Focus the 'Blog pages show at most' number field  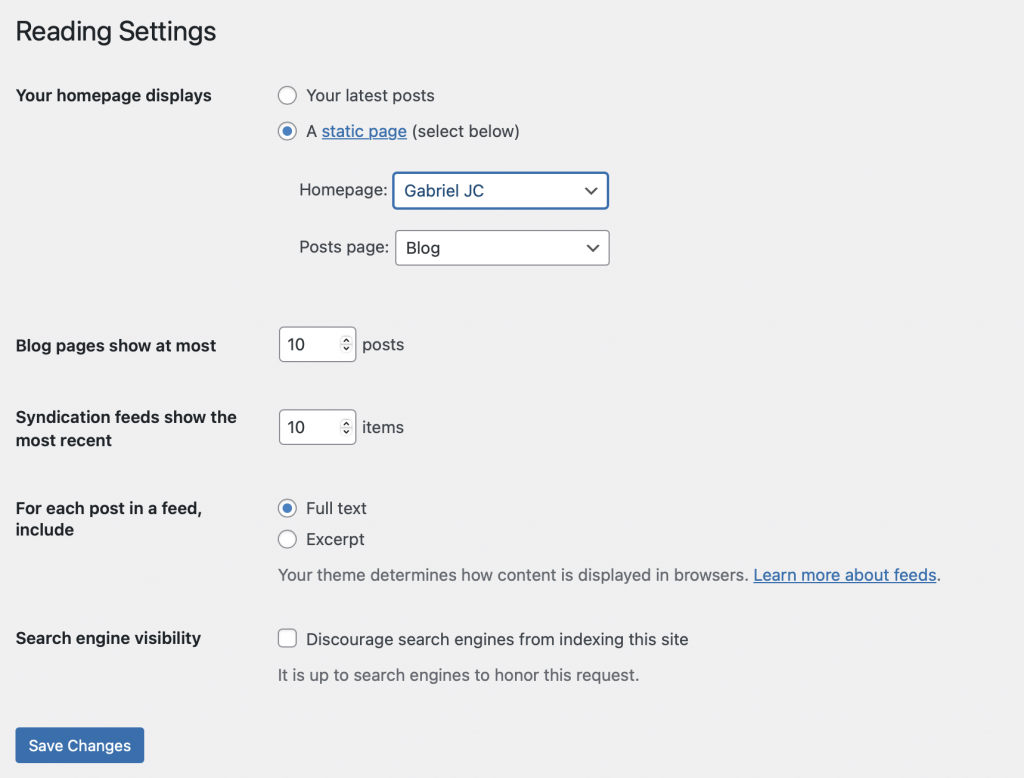tap(308, 345)
